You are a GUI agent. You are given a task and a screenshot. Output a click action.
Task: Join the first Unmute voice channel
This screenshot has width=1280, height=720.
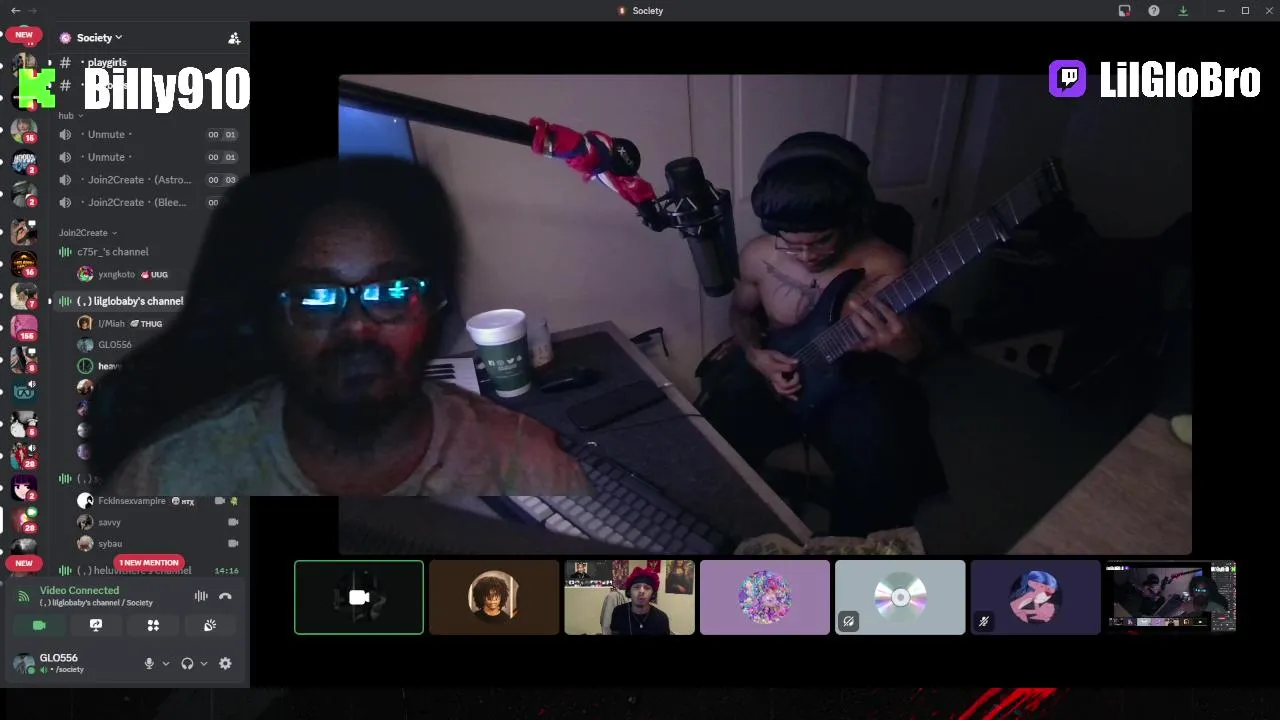click(x=108, y=134)
